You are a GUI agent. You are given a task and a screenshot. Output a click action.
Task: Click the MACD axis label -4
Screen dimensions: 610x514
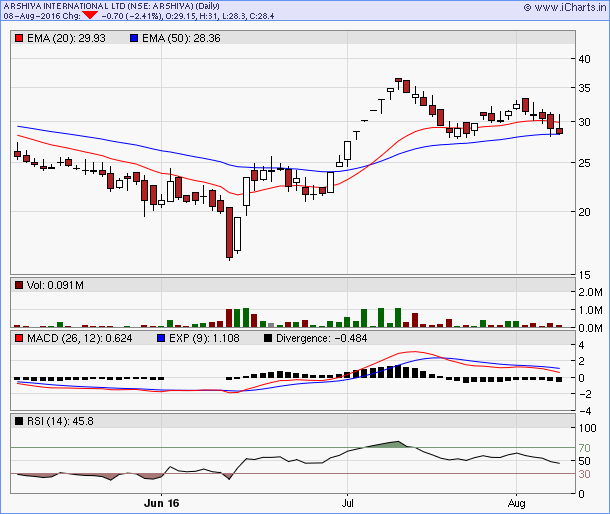pos(584,411)
